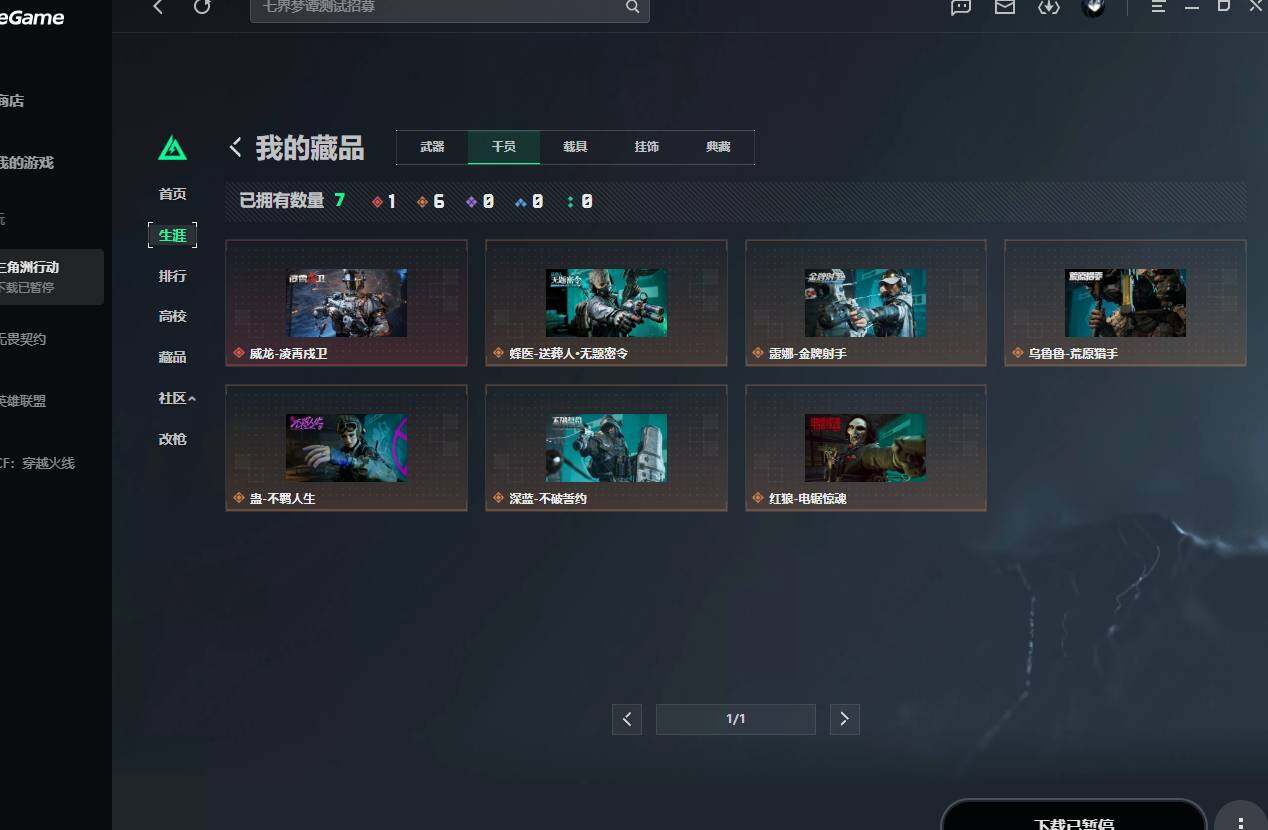Open the chat message icon
1268x830 pixels.
pos(961,7)
